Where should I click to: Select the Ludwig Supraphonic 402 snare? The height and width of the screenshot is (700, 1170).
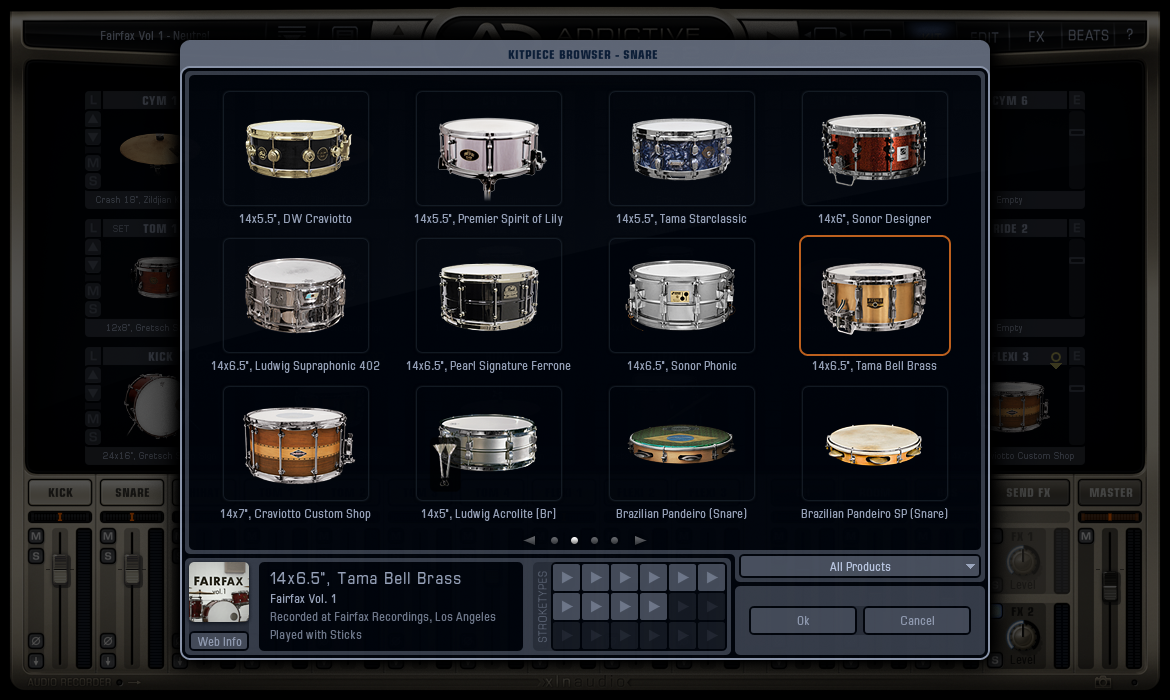pos(295,296)
